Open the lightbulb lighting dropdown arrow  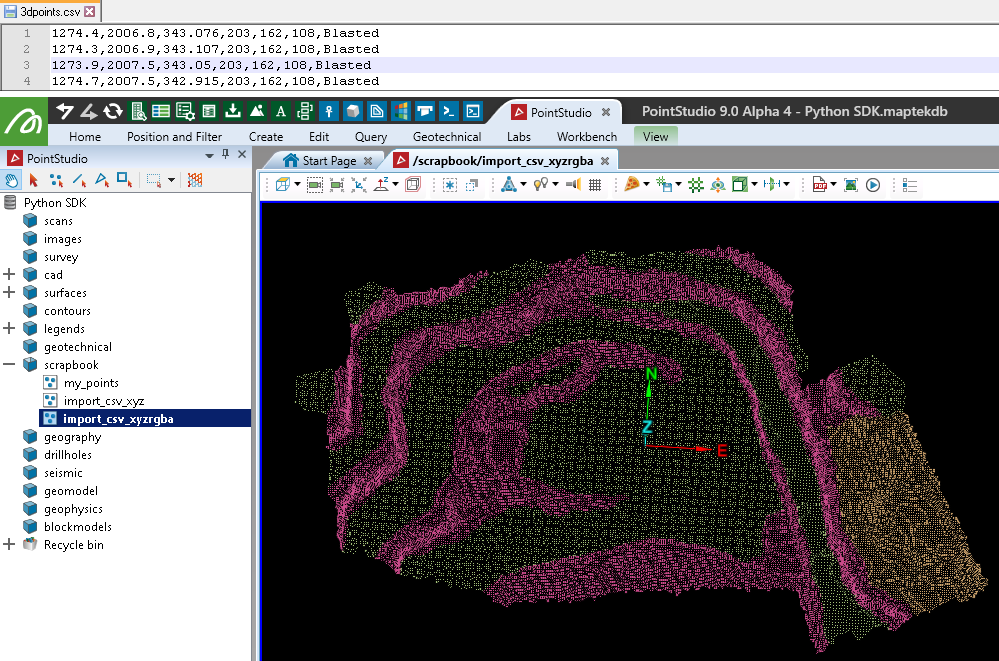(x=556, y=185)
